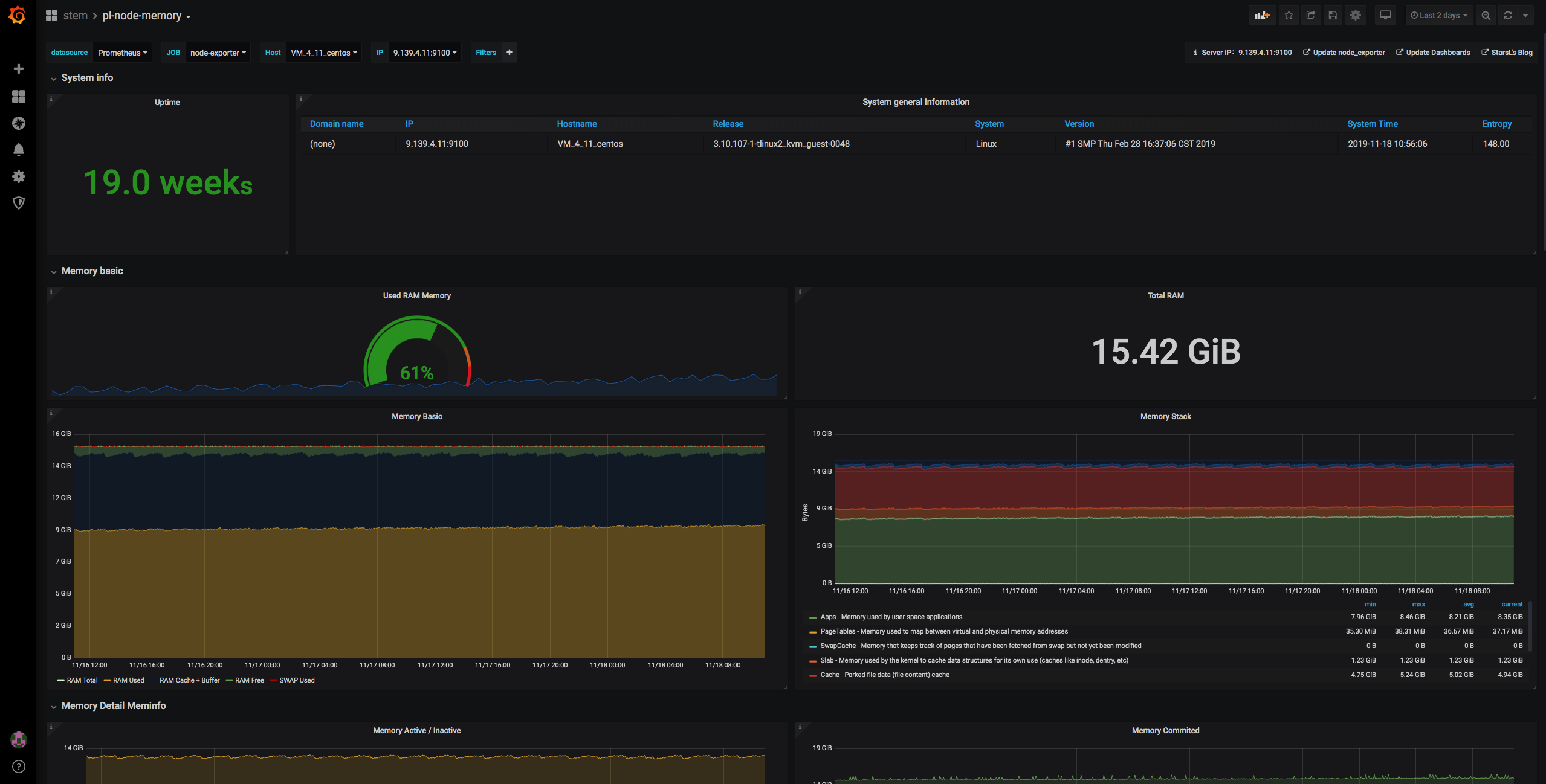Open the Share dashboard icon

(1310, 16)
